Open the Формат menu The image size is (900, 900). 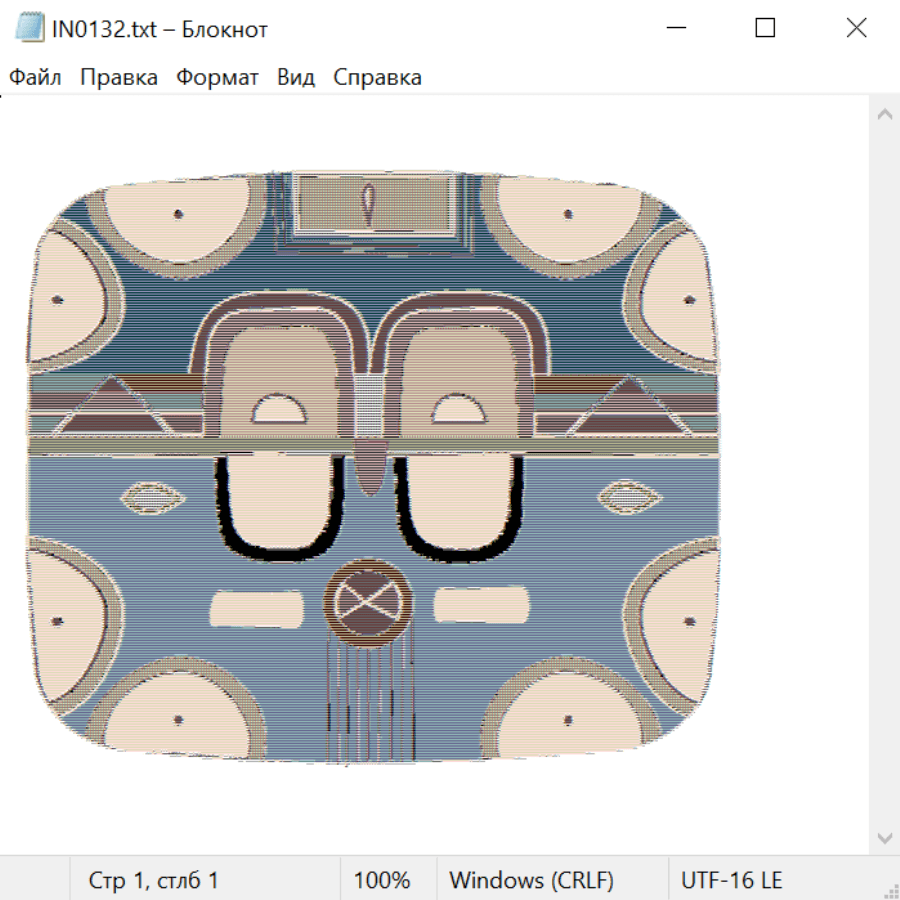[217, 78]
